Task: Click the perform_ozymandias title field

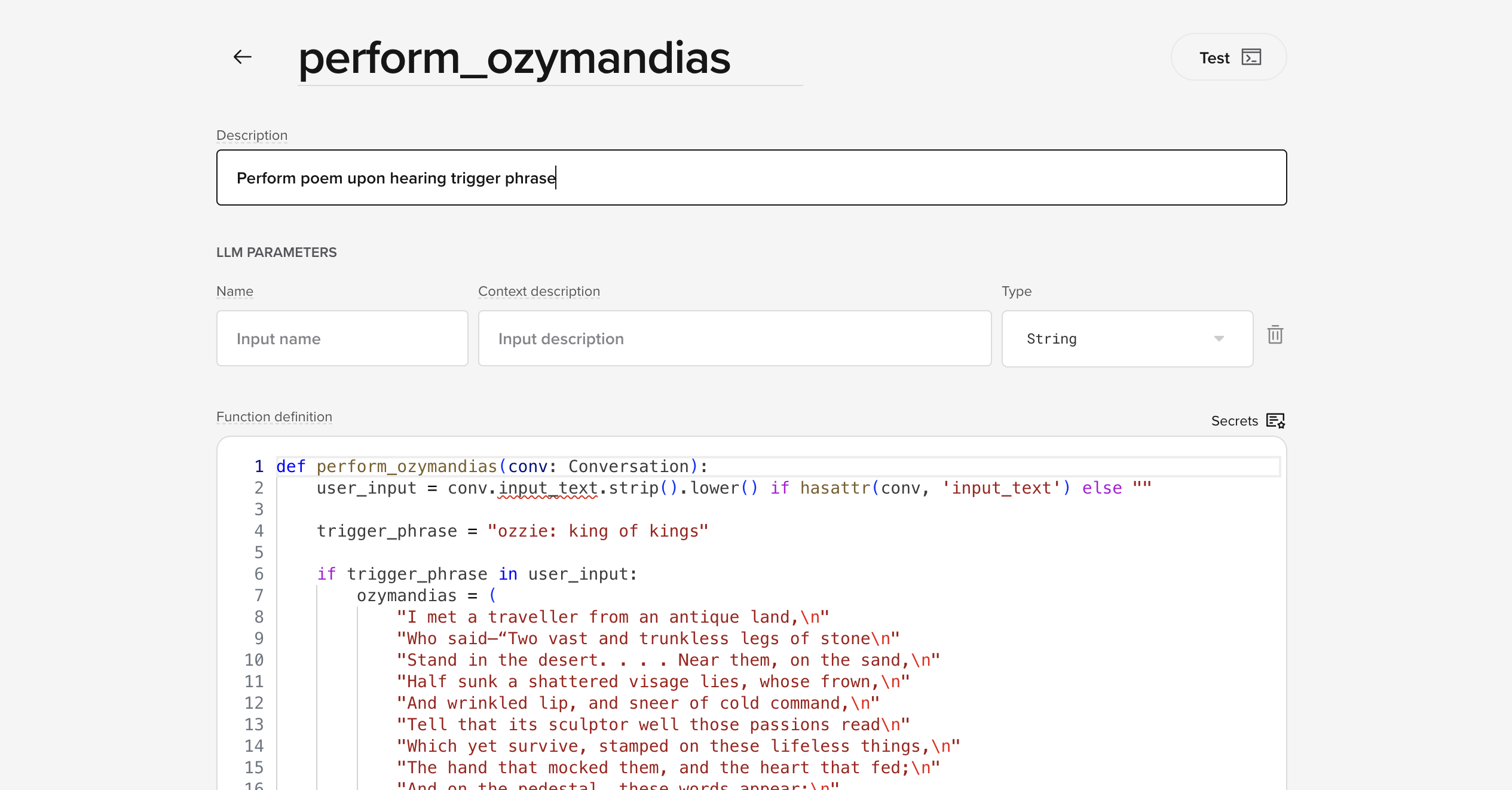Action: 514,59
